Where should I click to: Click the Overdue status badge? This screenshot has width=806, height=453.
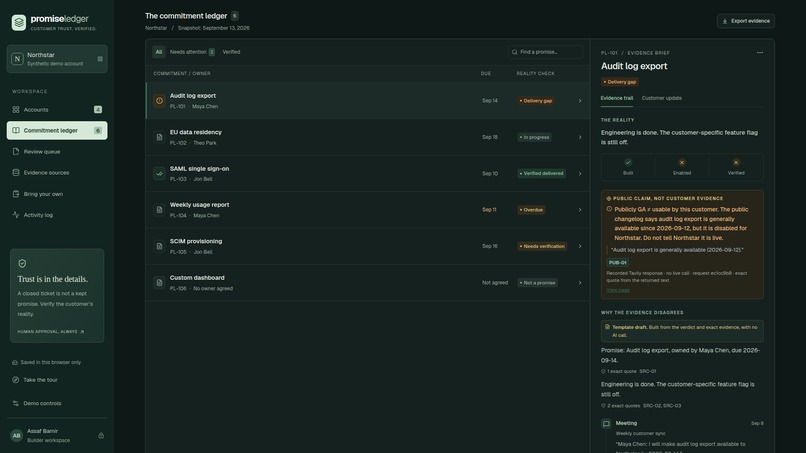tap(531, 210)
